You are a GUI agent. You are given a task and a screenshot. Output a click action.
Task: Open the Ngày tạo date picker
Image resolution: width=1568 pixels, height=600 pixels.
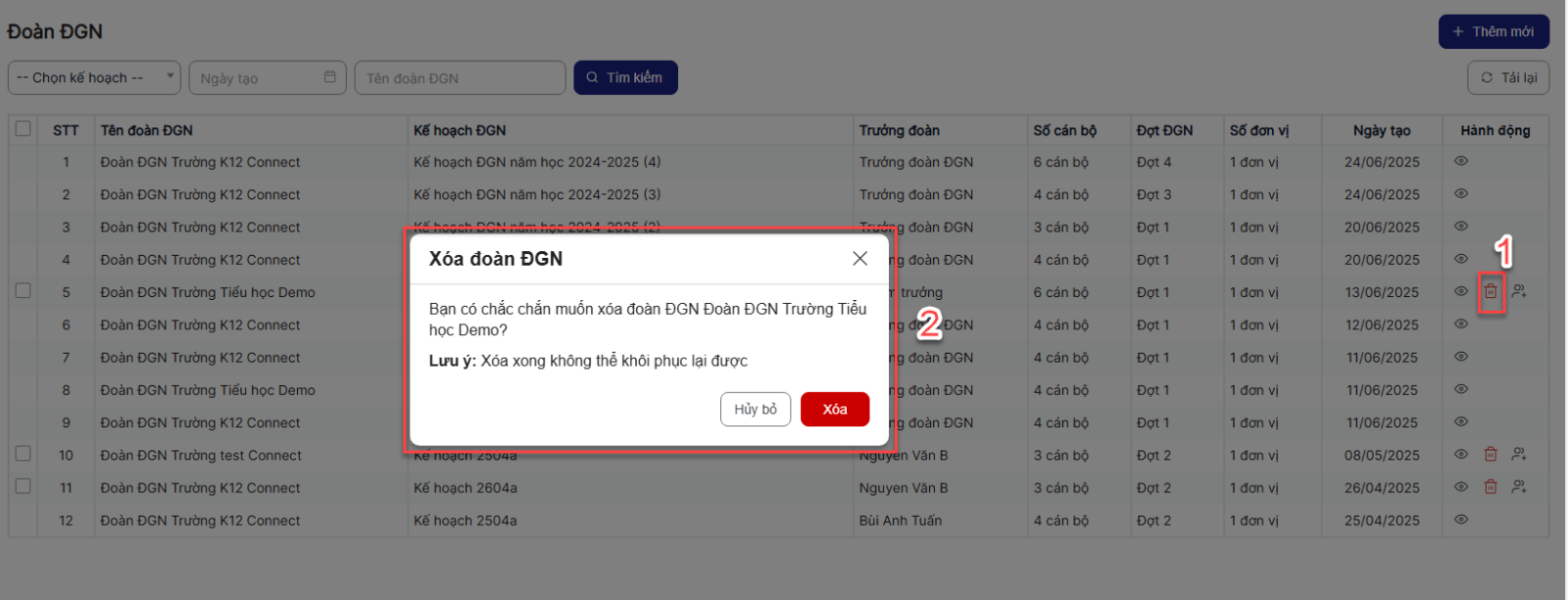point(267,78)
